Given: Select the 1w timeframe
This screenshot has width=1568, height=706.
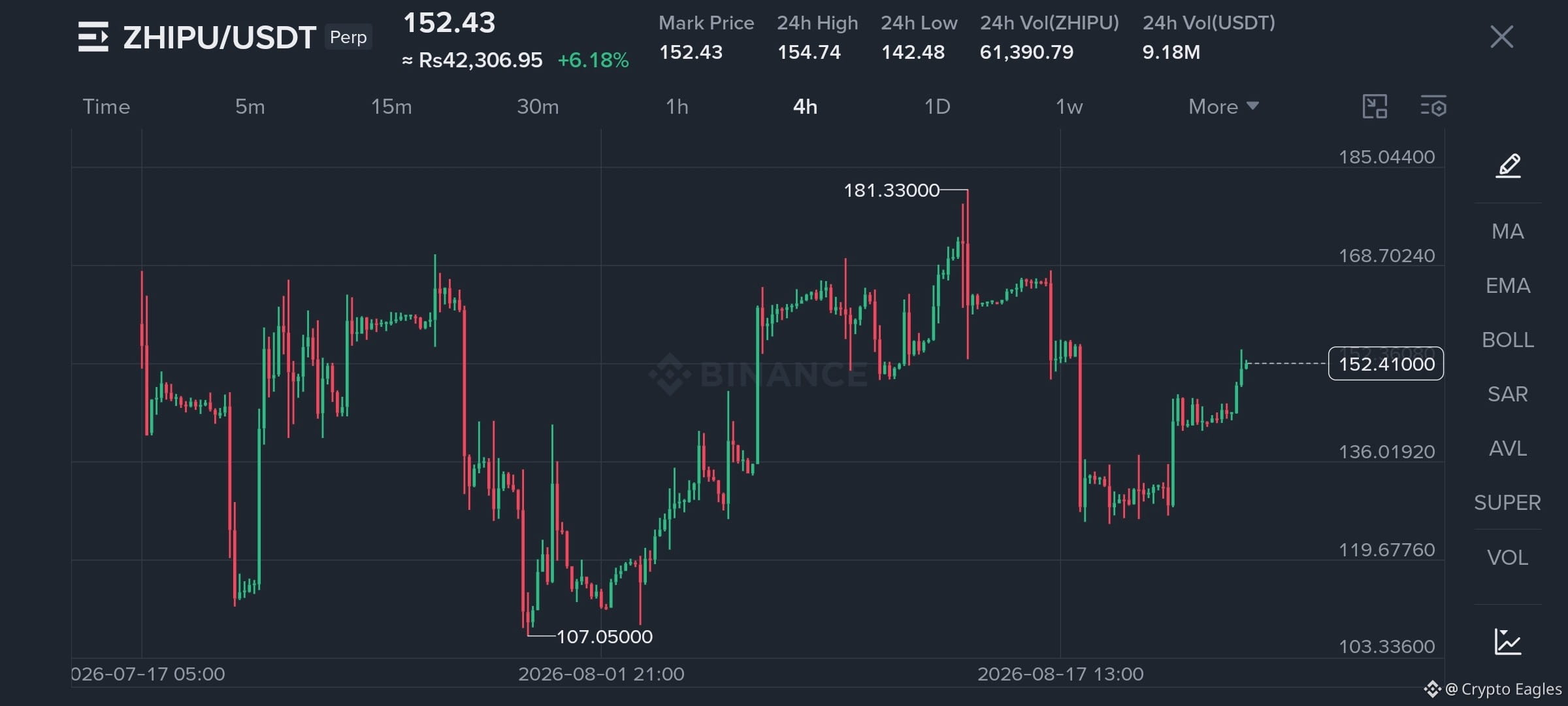Looking at the screenshot, I should (1069, 107).
